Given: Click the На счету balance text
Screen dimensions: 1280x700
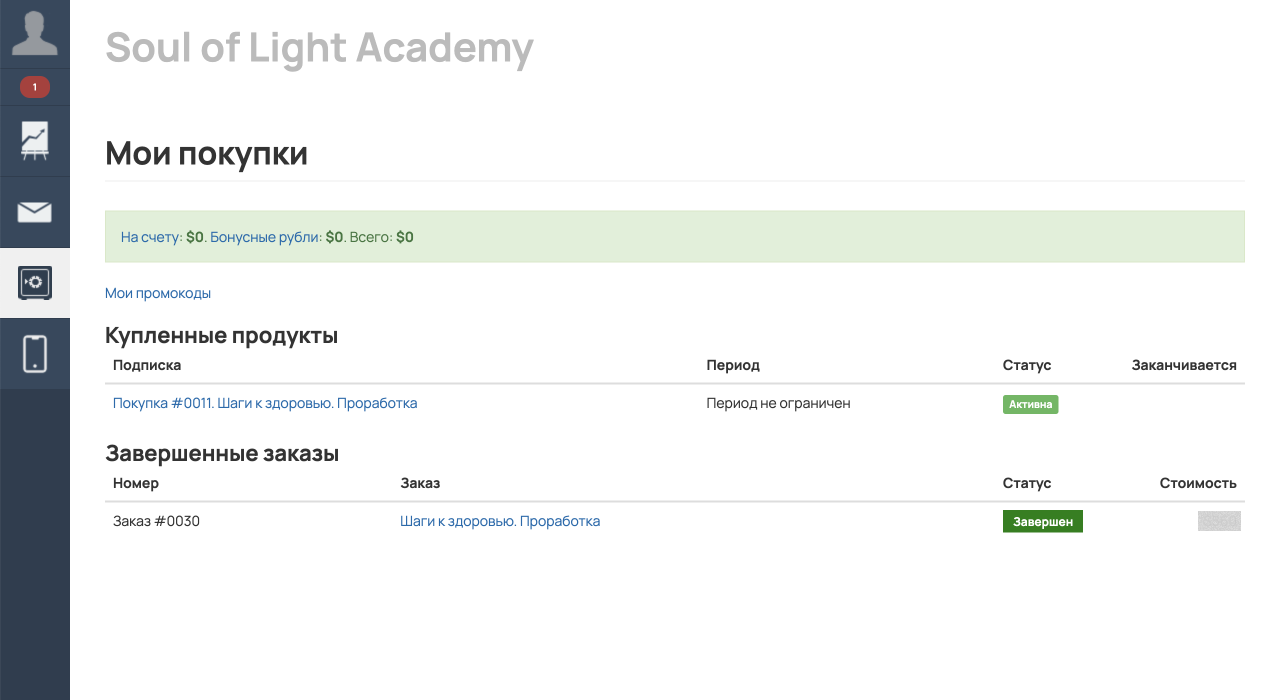Looking at the screenshot, I should click(151, 237).
